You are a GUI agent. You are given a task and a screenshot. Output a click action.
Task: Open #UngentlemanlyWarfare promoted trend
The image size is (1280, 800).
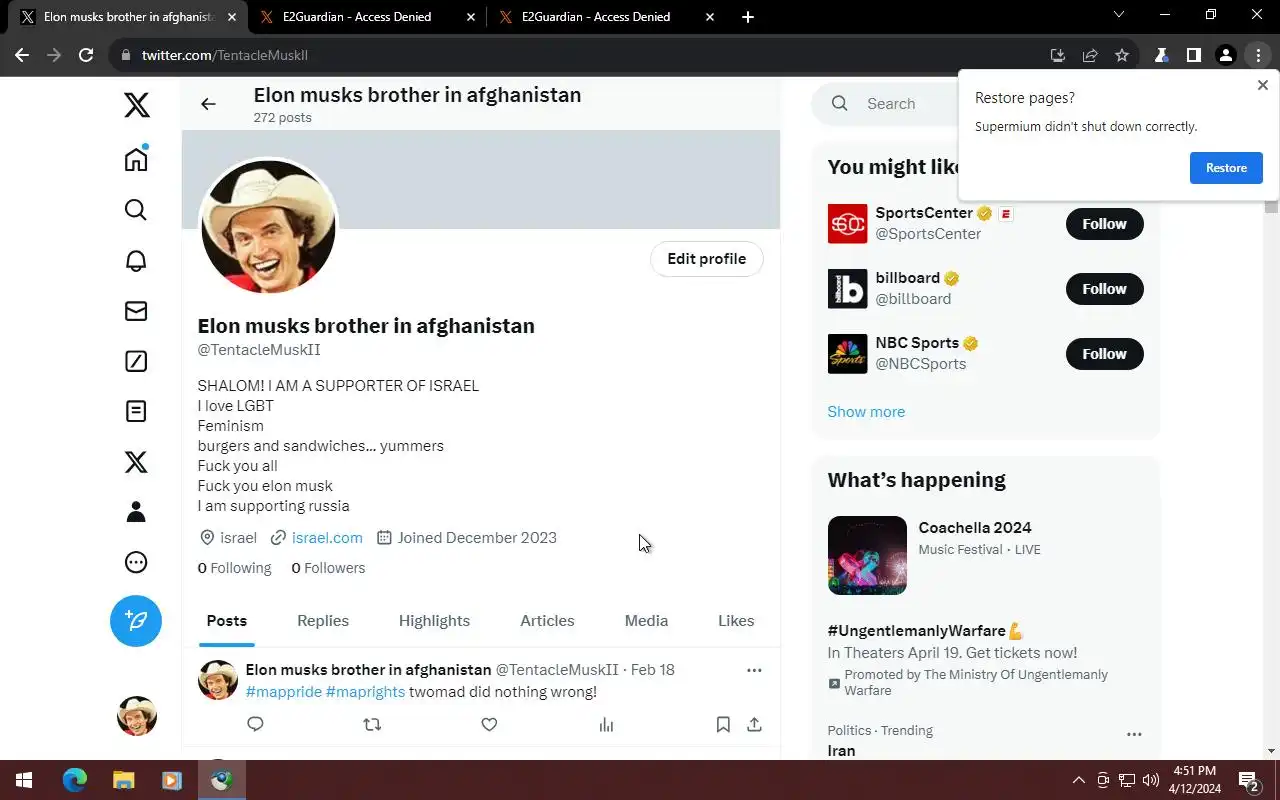pos(925,631)
